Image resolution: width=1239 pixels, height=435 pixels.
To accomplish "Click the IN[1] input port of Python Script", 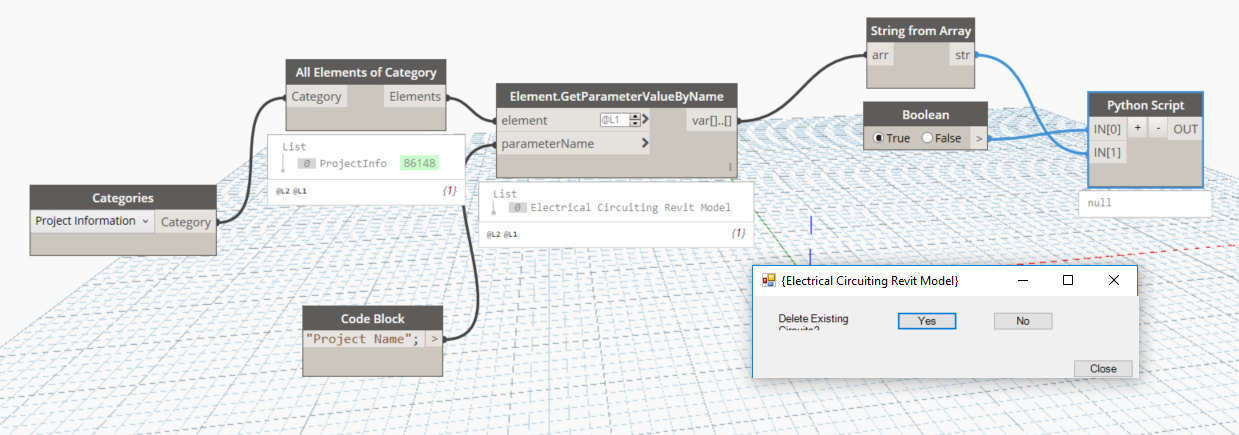I will (1106, 152).
